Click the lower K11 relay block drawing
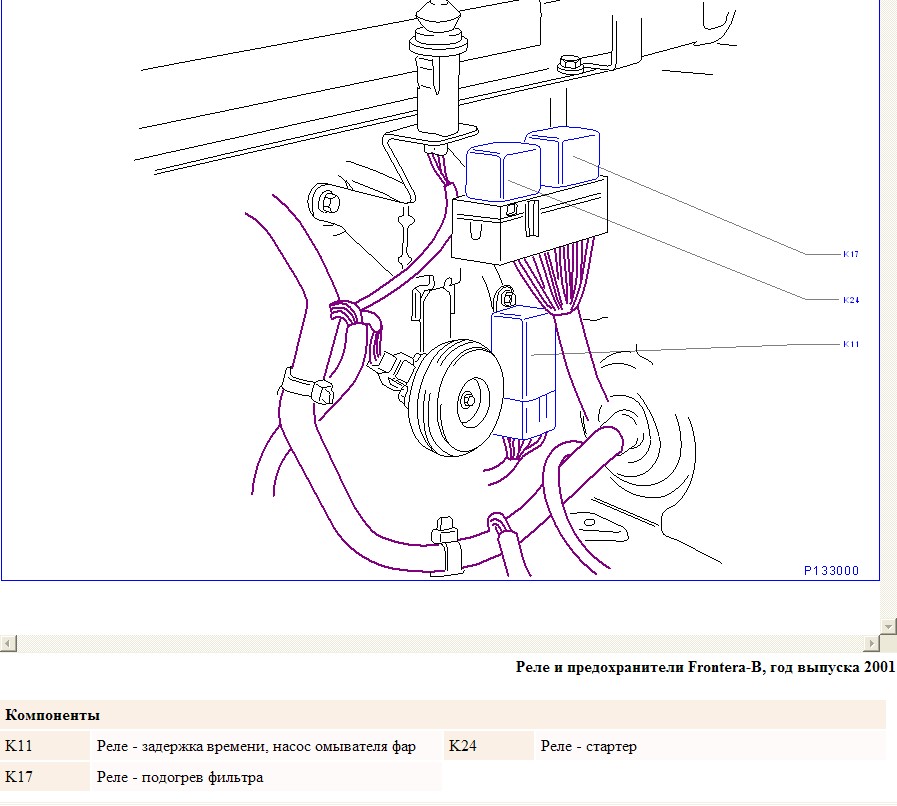 tap(525, 370)
